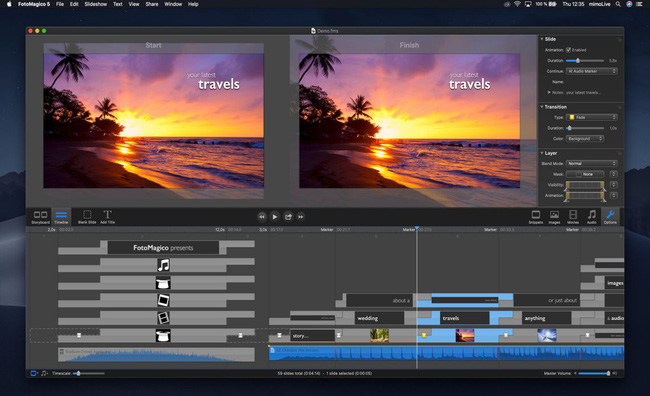The image size is (650, 396).
Task: Open the Audio browser
Action: (592, 216)
